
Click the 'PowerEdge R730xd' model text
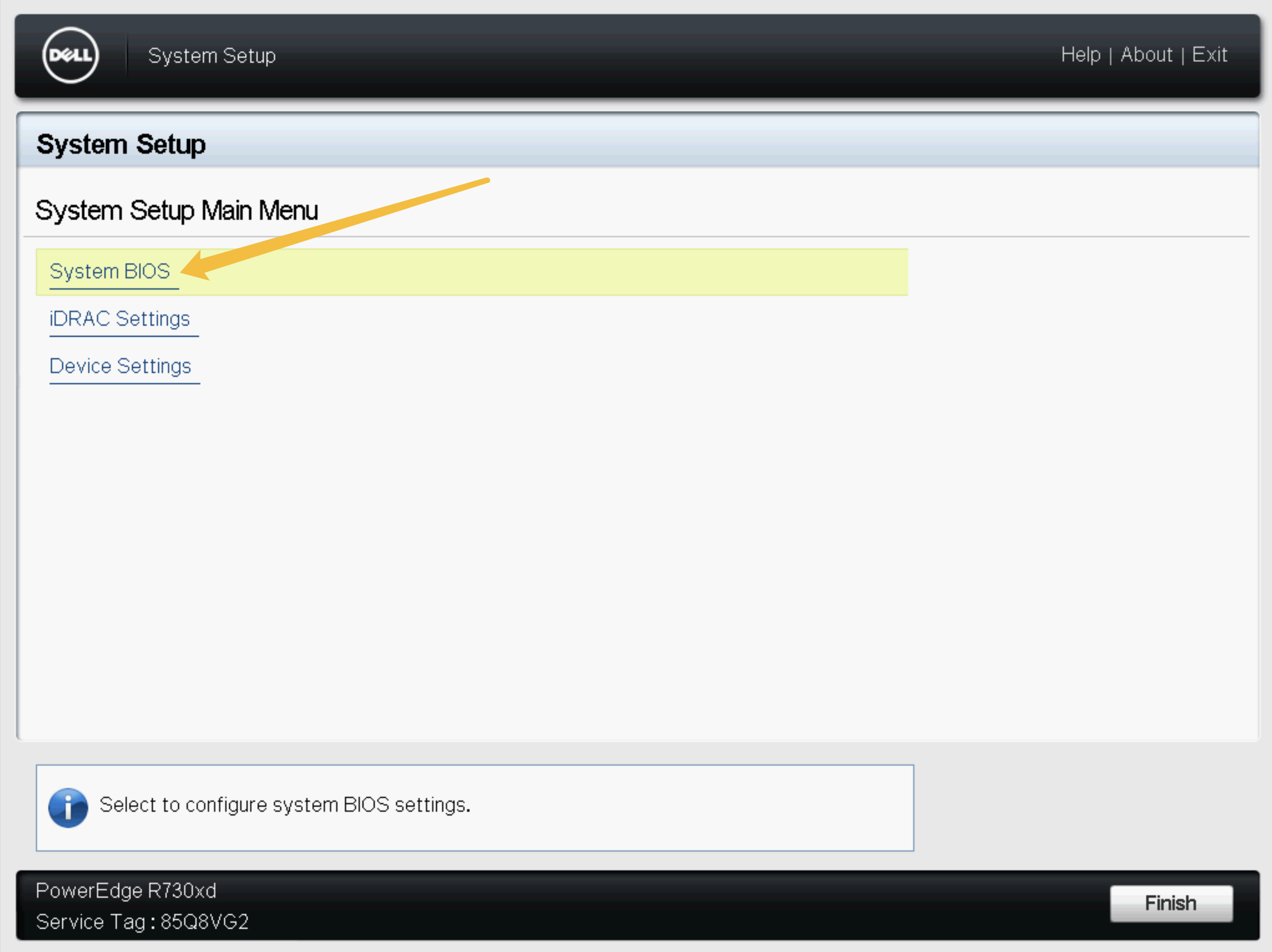pos(126,891)
